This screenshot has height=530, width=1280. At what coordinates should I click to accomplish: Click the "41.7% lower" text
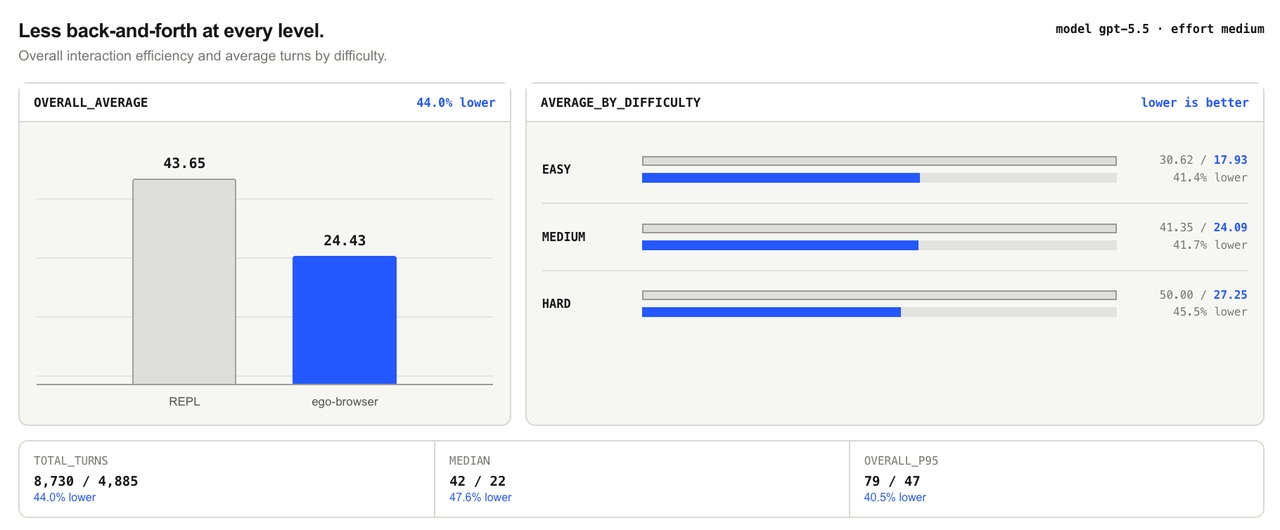[x=1210, y=244]
